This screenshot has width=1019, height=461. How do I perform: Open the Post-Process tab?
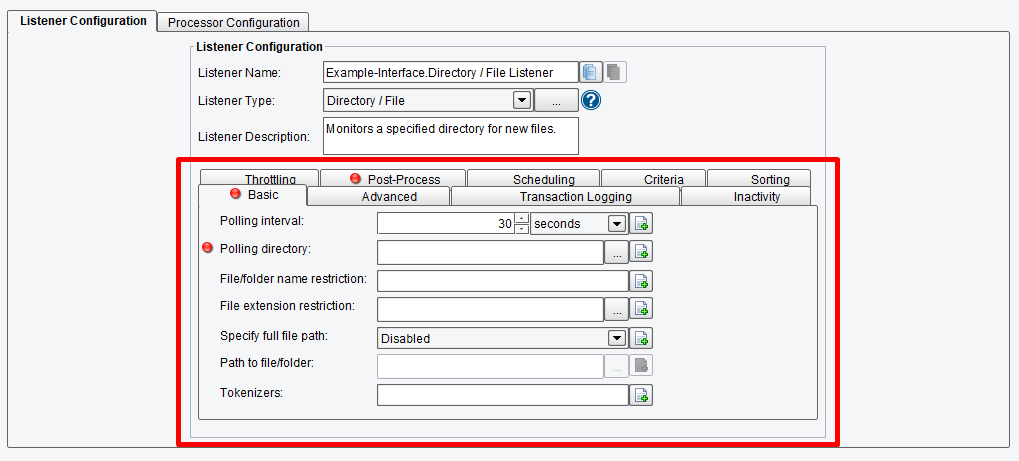click(393, 178)
